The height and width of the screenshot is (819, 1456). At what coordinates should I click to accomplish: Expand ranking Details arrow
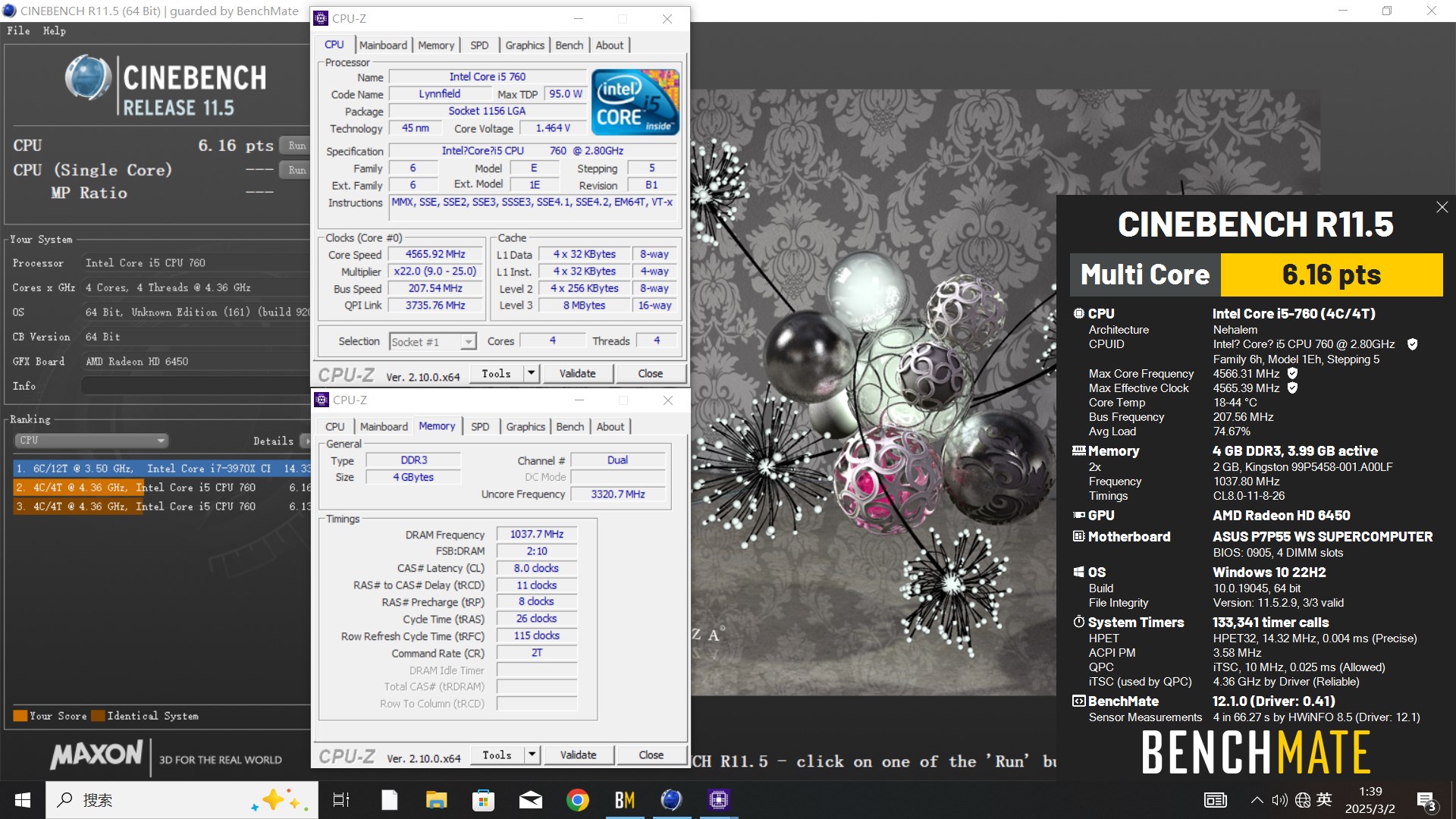305,441
